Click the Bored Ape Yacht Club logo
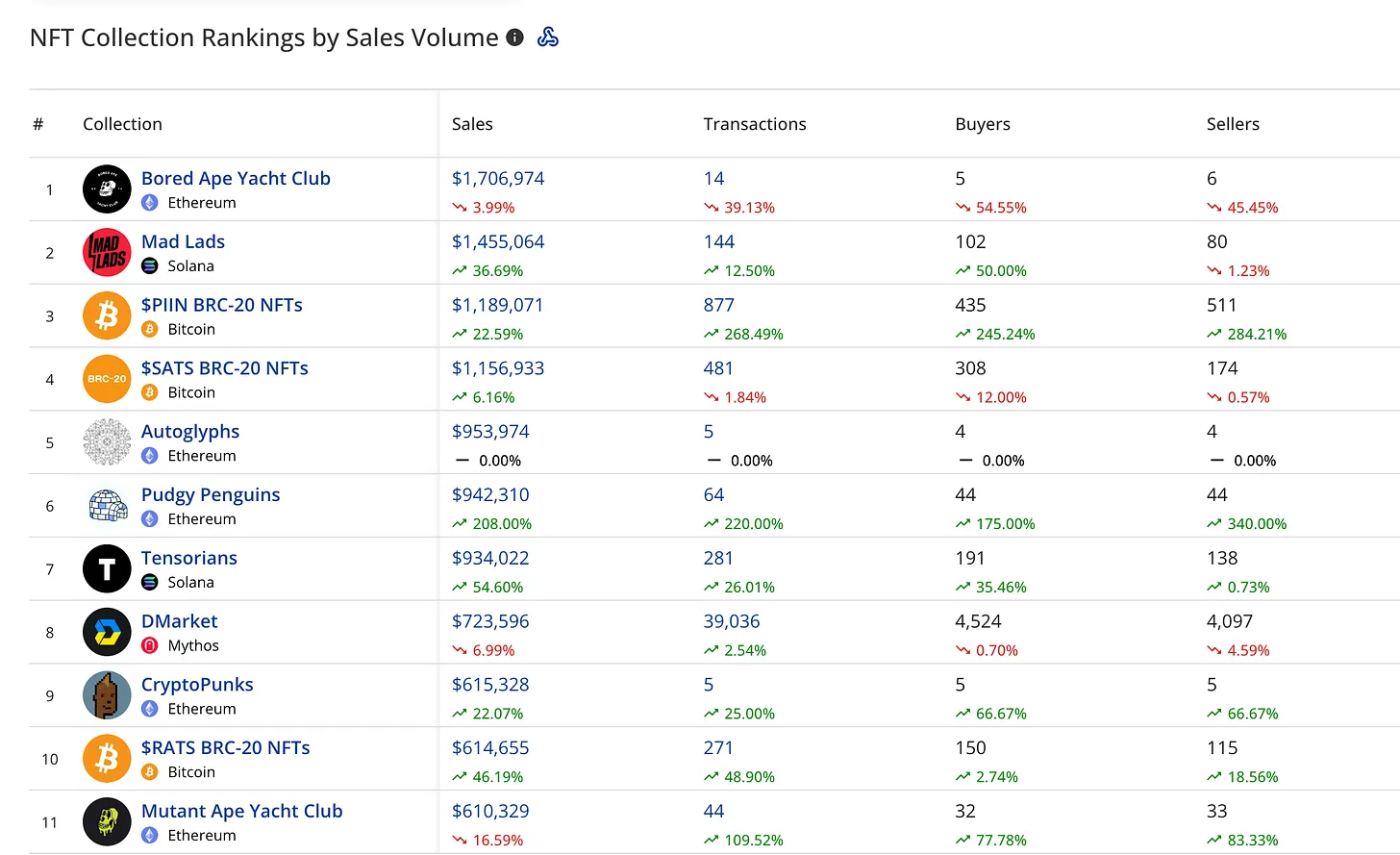This screenshot has height=855, width=1400. pos(107,189)
